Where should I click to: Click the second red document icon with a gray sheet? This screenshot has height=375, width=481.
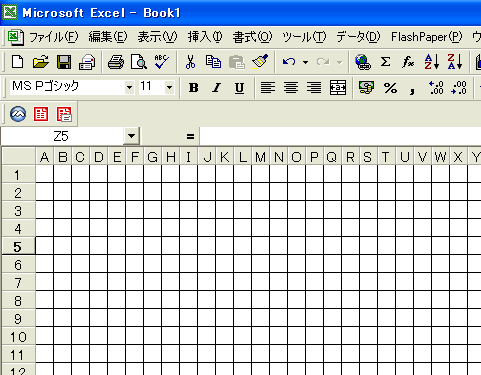point(64,114)
